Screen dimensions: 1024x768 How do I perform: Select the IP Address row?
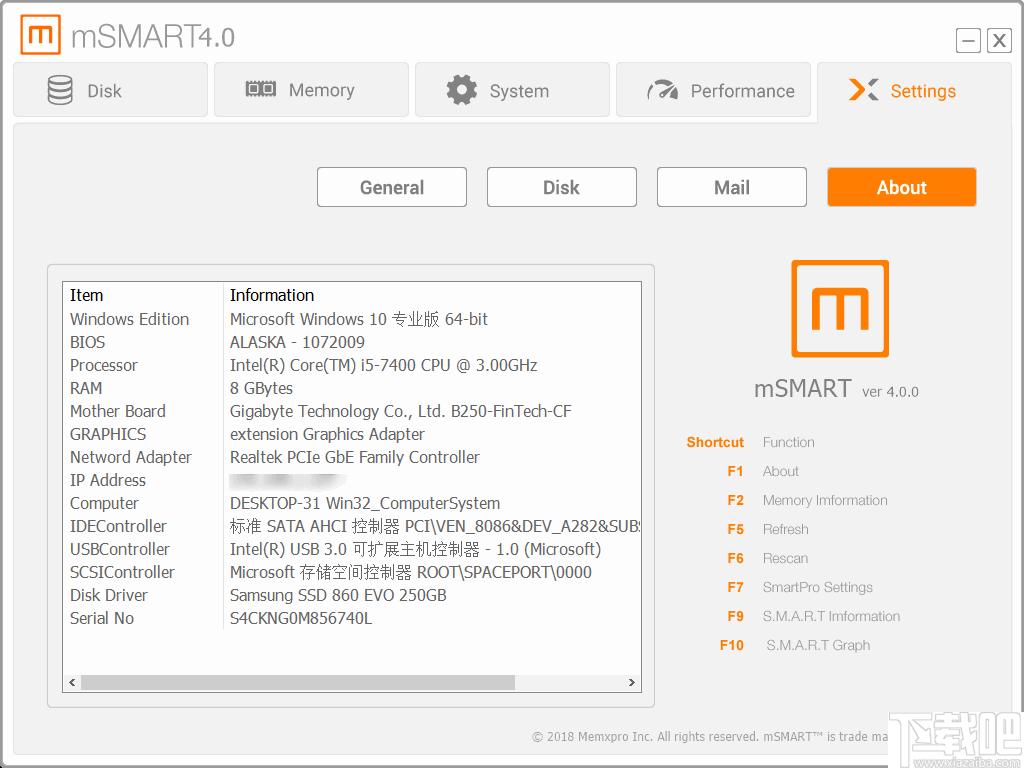[x=352, y=480]
